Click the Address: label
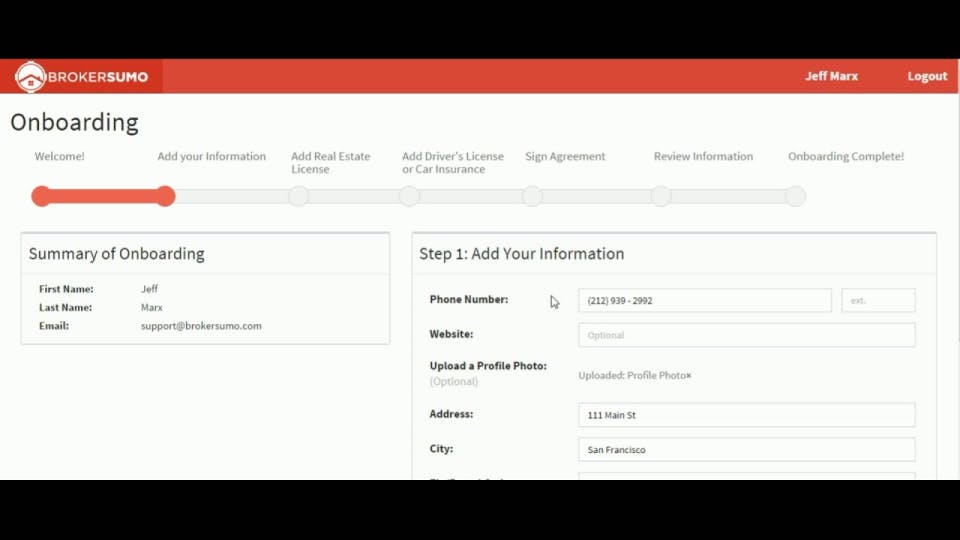960x540 pixels. (x=451, y=414)
